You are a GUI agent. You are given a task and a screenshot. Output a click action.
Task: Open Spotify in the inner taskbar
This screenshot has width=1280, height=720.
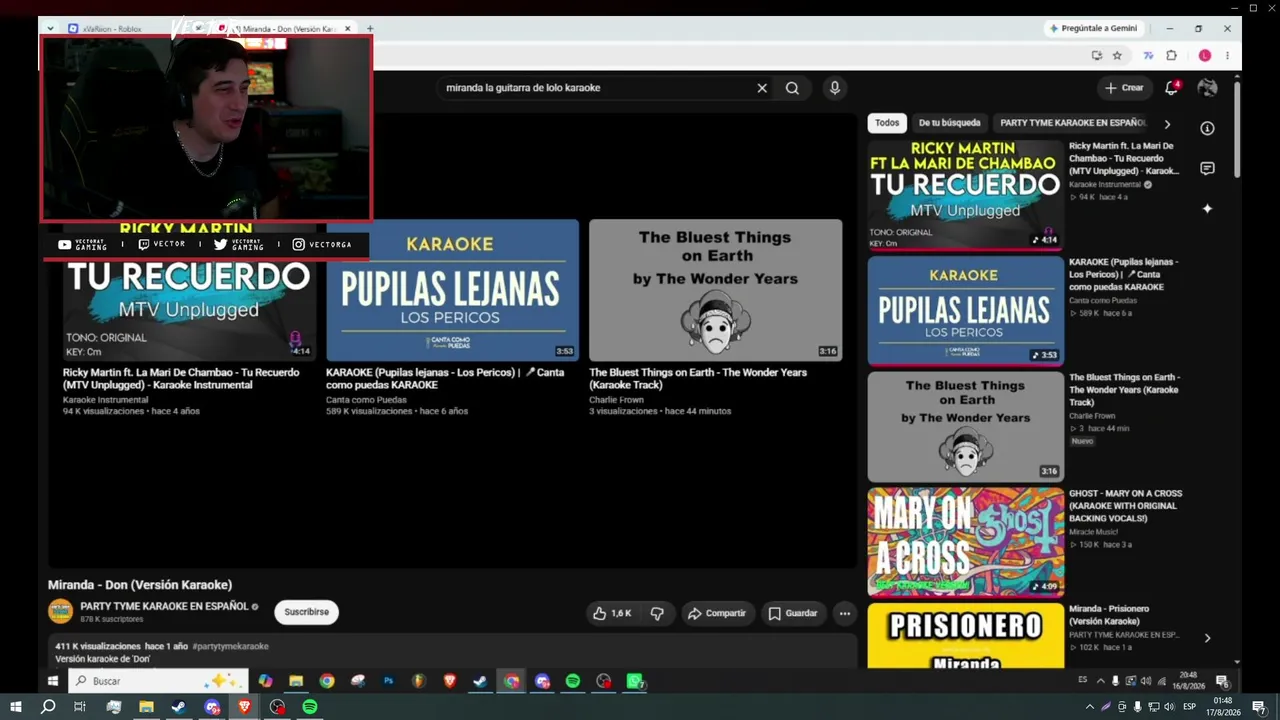[x=573, y=681]
